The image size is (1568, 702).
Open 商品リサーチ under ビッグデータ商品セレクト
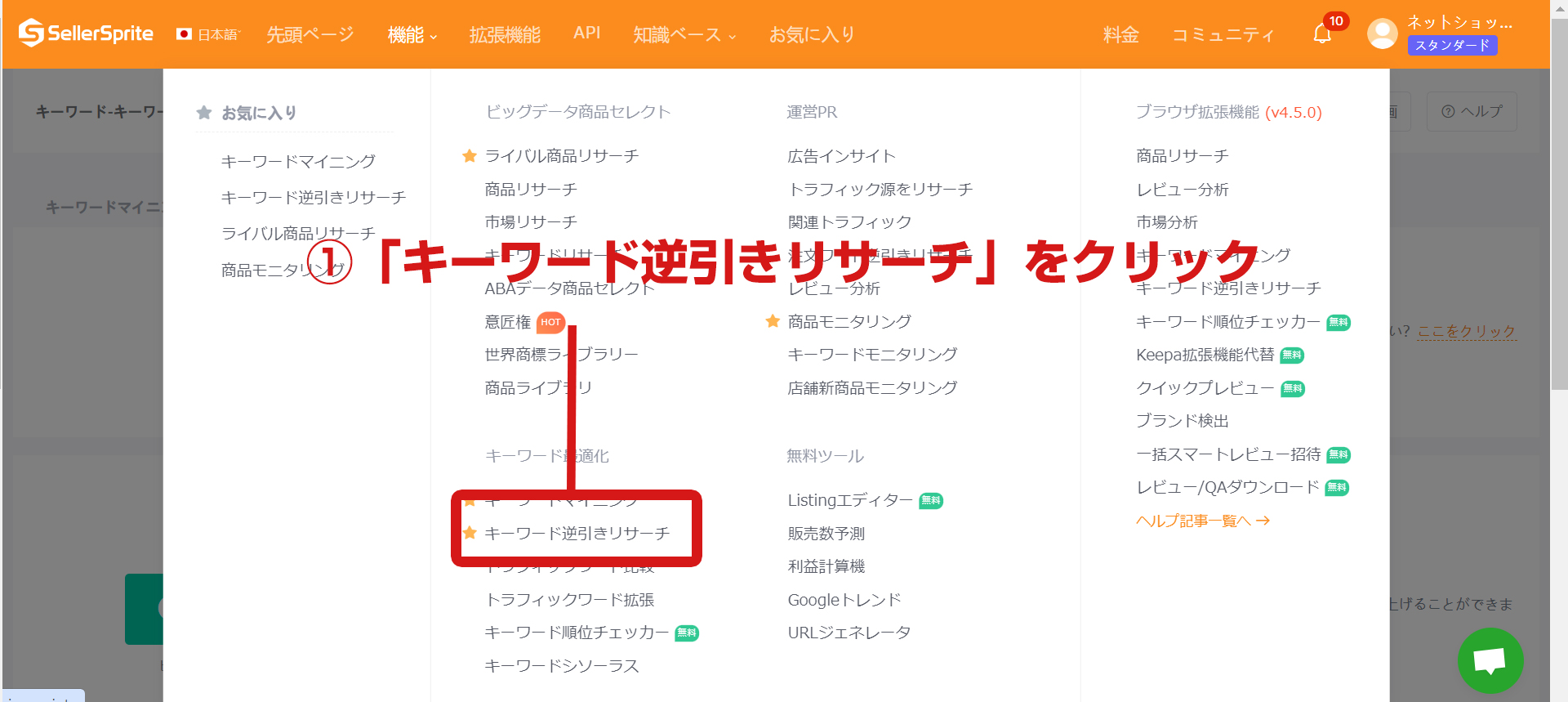coord(531,189)
